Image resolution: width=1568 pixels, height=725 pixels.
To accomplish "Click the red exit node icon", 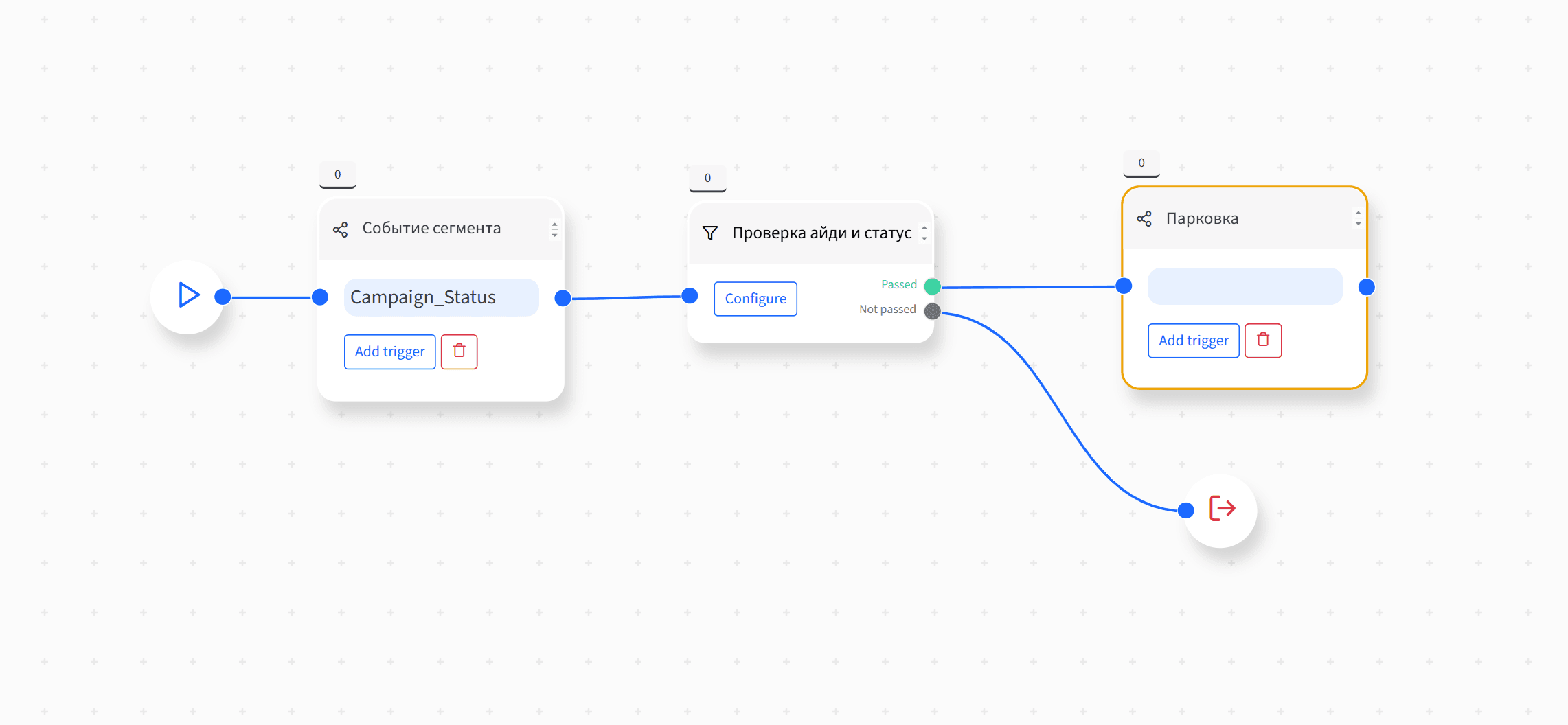I will pyautogui.click(x=1222, y=509).
